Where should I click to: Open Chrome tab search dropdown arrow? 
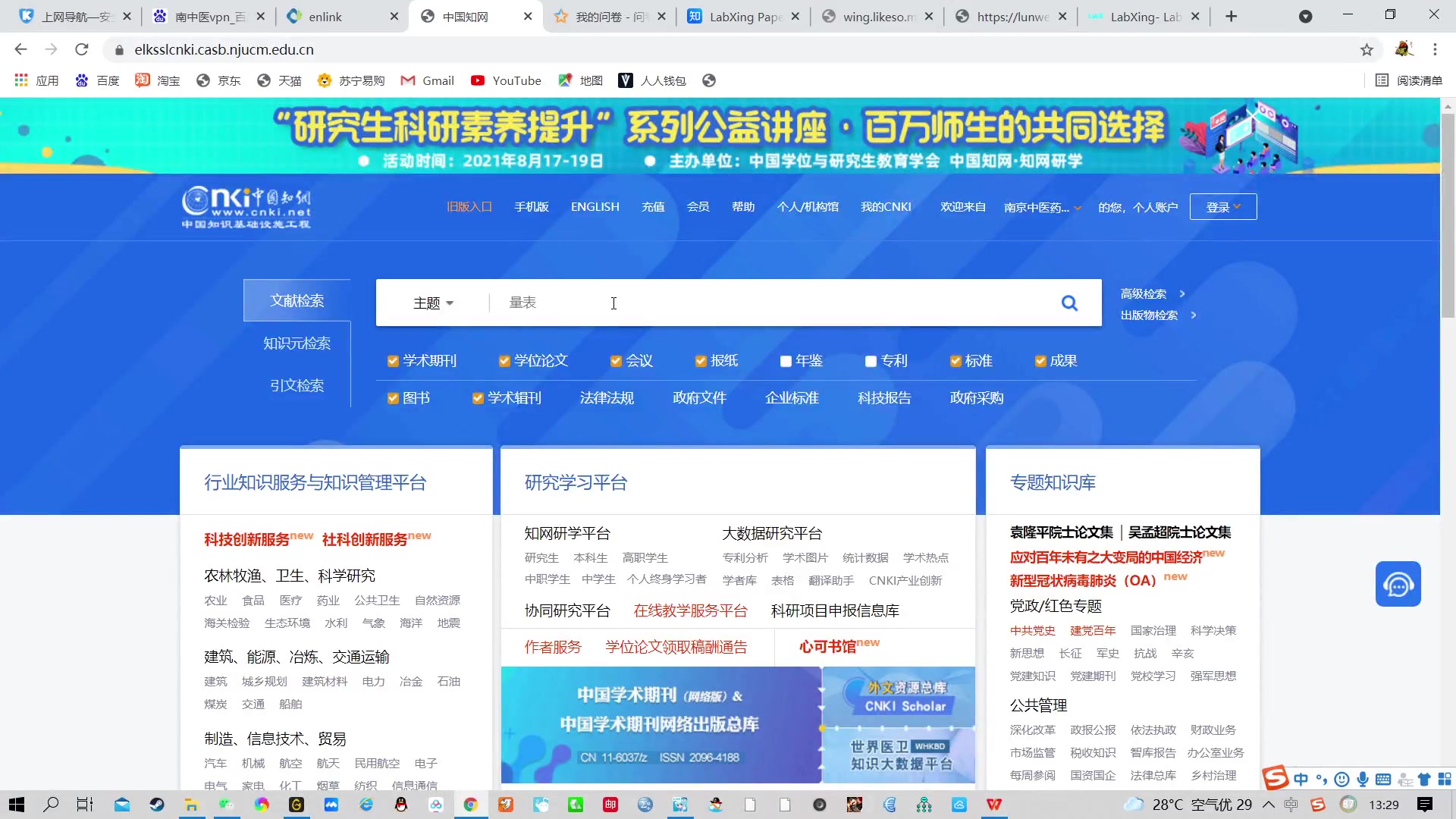(1305, 16)
